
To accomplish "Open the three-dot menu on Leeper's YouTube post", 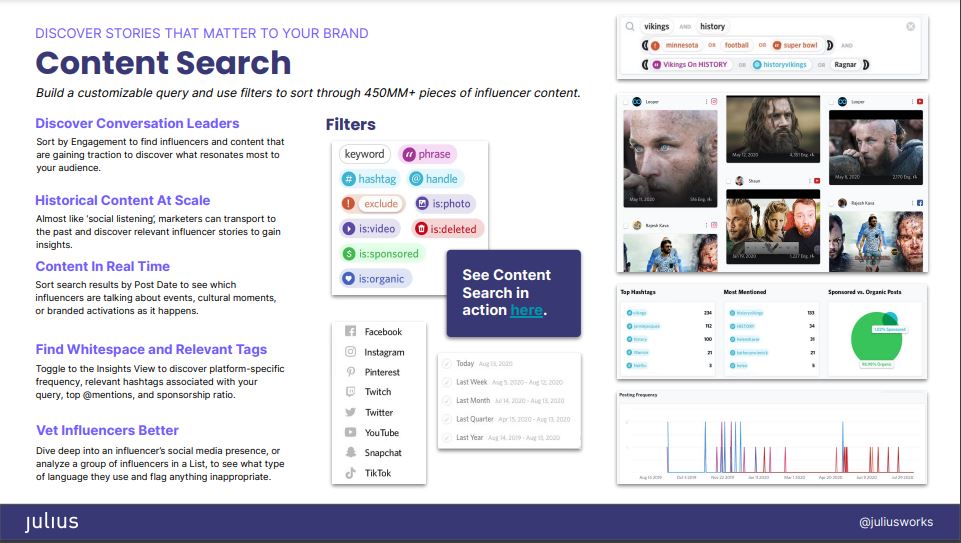I will (913, 102).
